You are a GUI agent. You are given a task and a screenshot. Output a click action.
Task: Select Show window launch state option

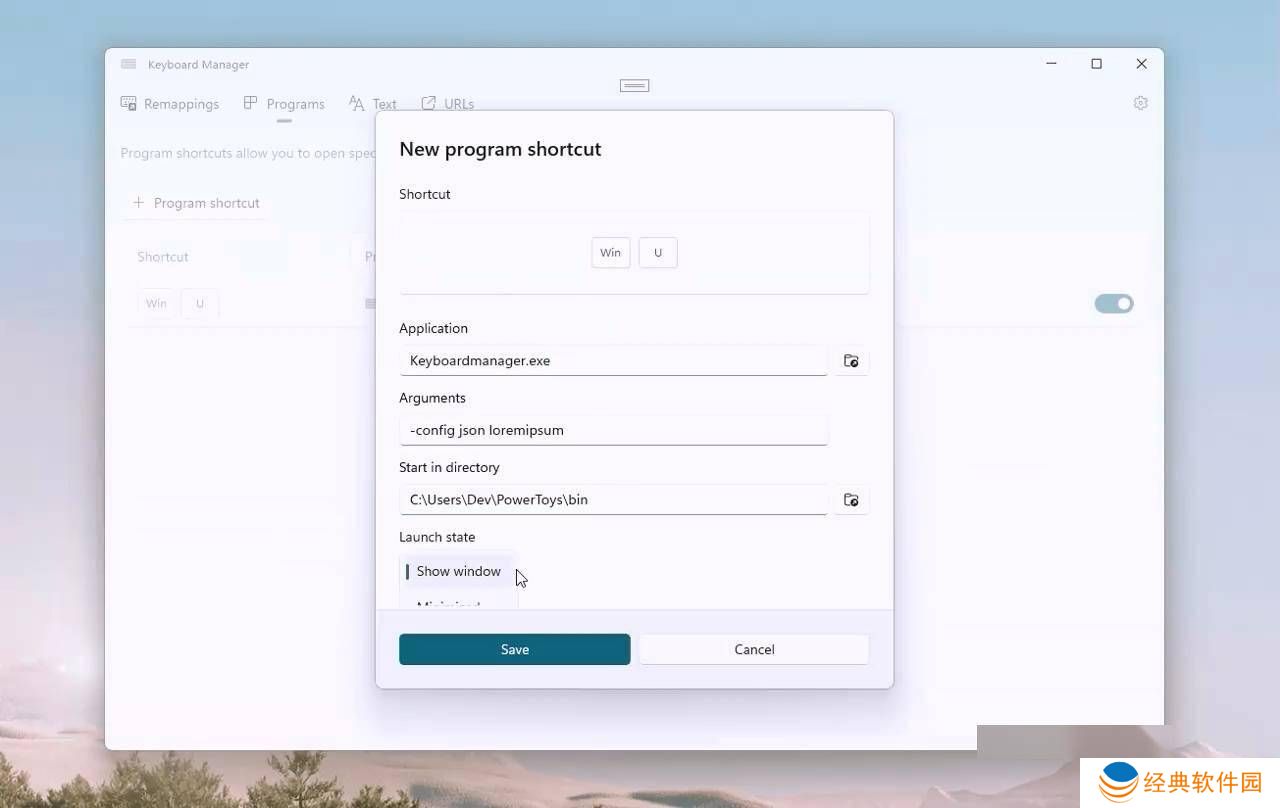pyautogui.click(x=458, y=571)
